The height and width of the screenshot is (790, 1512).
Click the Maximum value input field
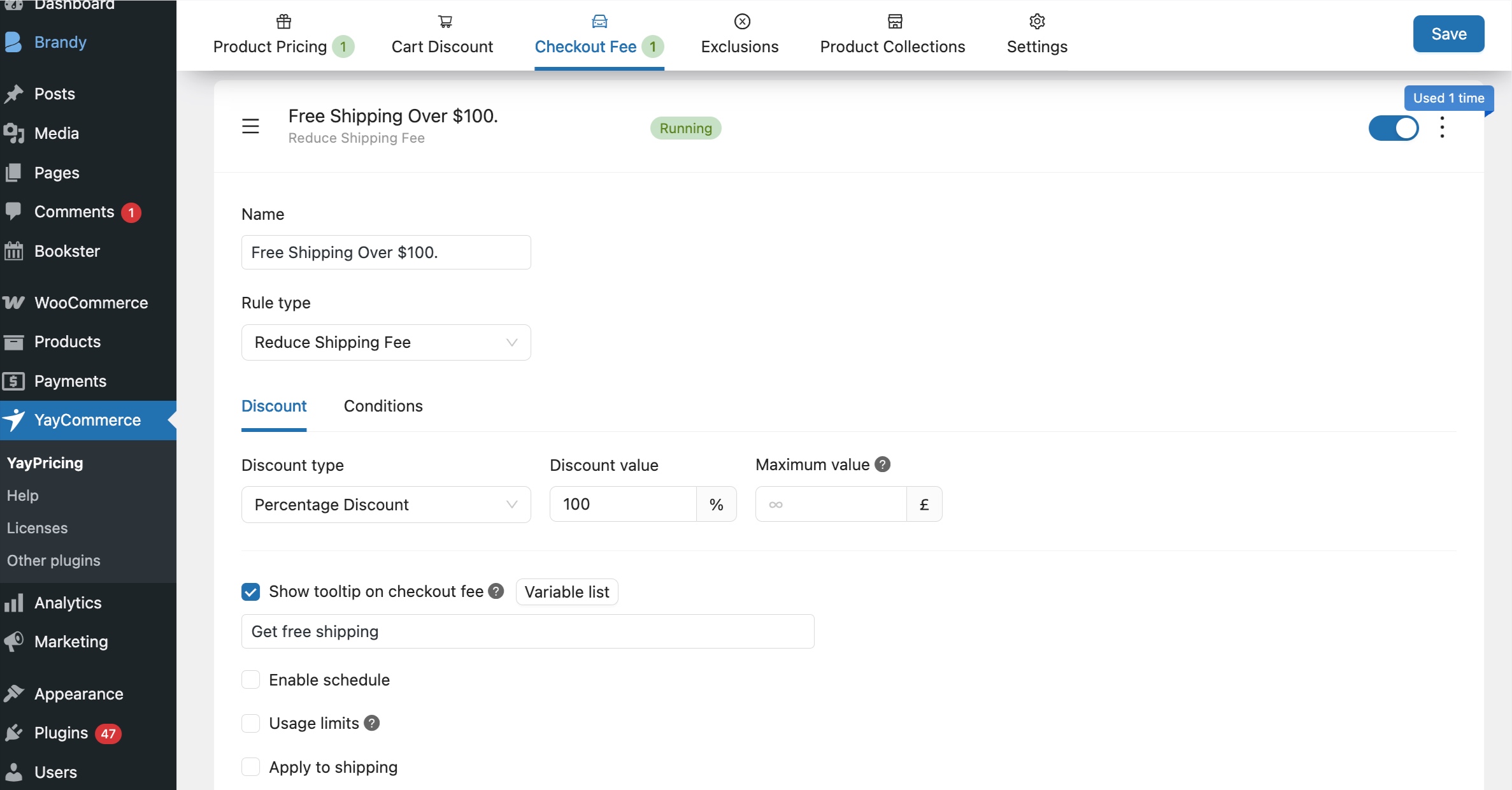pos(831,504)
